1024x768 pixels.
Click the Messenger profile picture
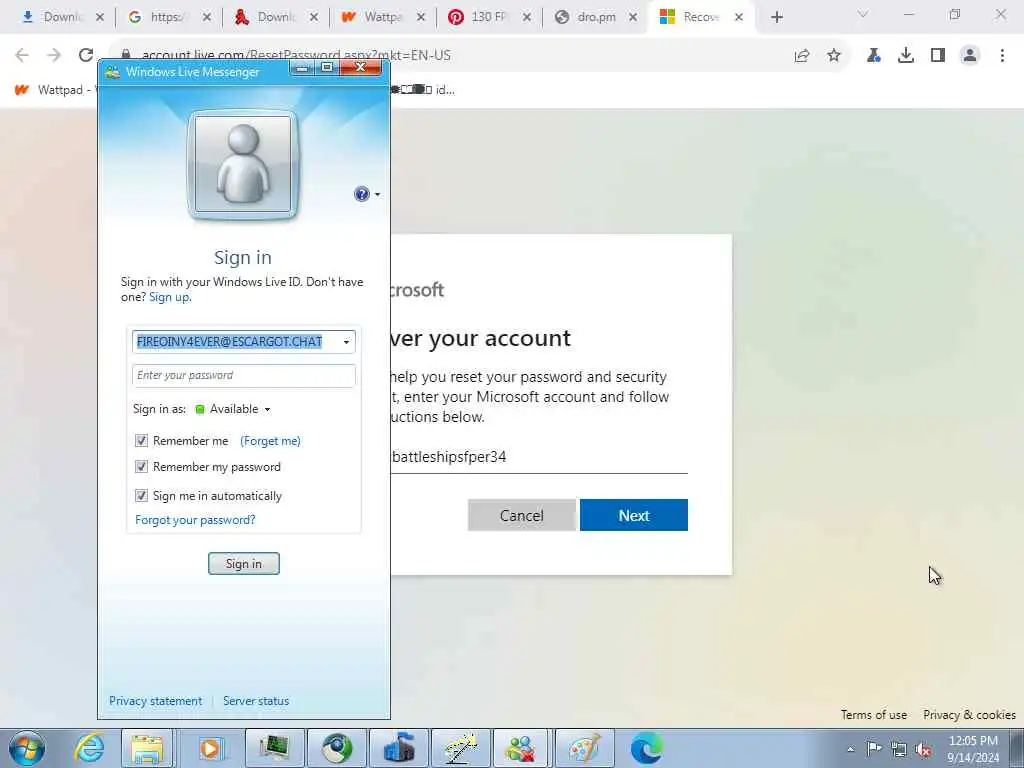243,165
